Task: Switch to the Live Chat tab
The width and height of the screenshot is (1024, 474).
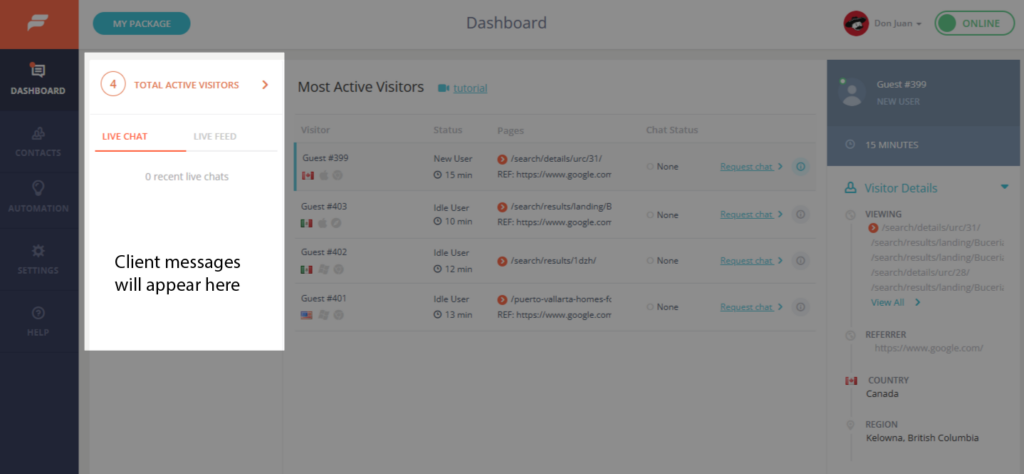Action: tap(125, 136)
